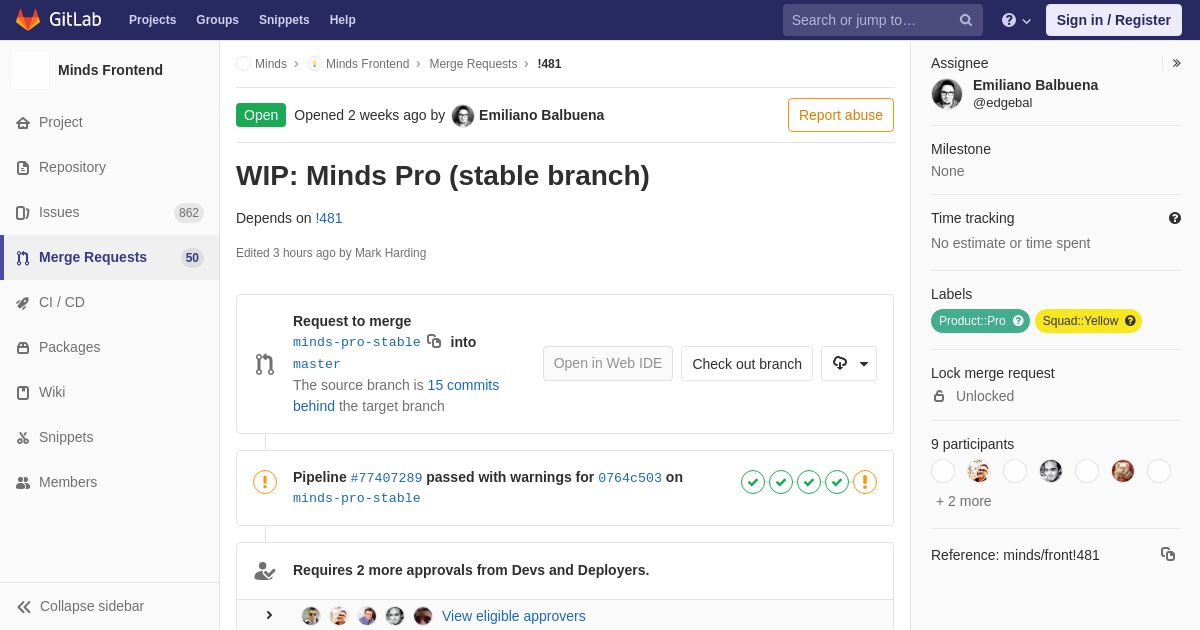Screen dimensions: 1200x630
Task: Open the Project sidebar item
Action: coord(110,122)
